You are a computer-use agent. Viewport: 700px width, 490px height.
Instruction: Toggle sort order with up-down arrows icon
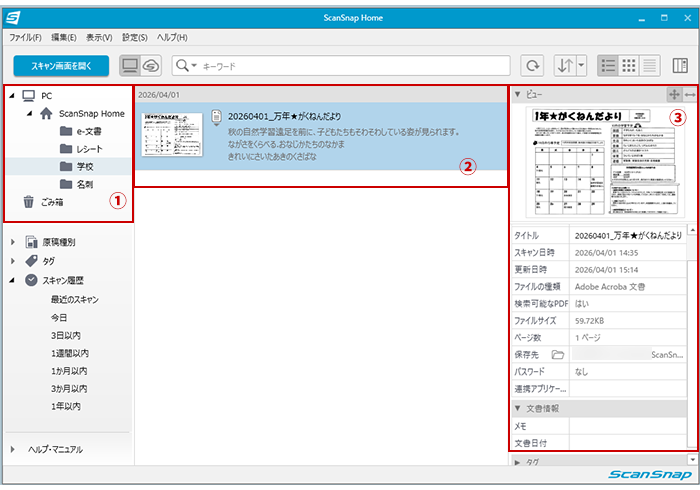tap(565, 66)
